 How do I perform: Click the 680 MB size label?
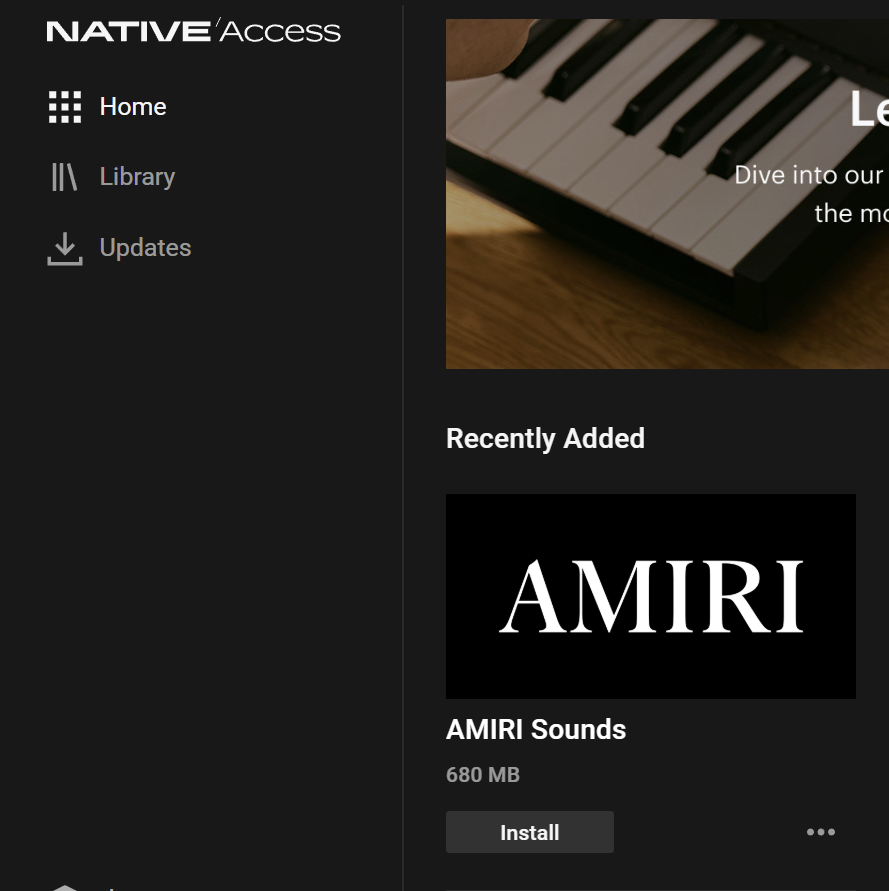[483, 775]
